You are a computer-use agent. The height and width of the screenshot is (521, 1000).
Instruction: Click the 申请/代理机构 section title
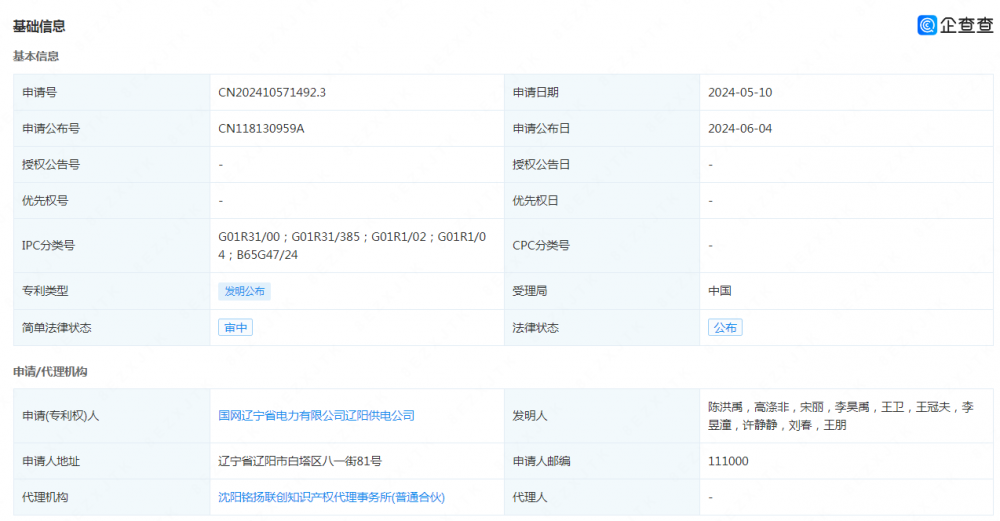click(50, 372)
